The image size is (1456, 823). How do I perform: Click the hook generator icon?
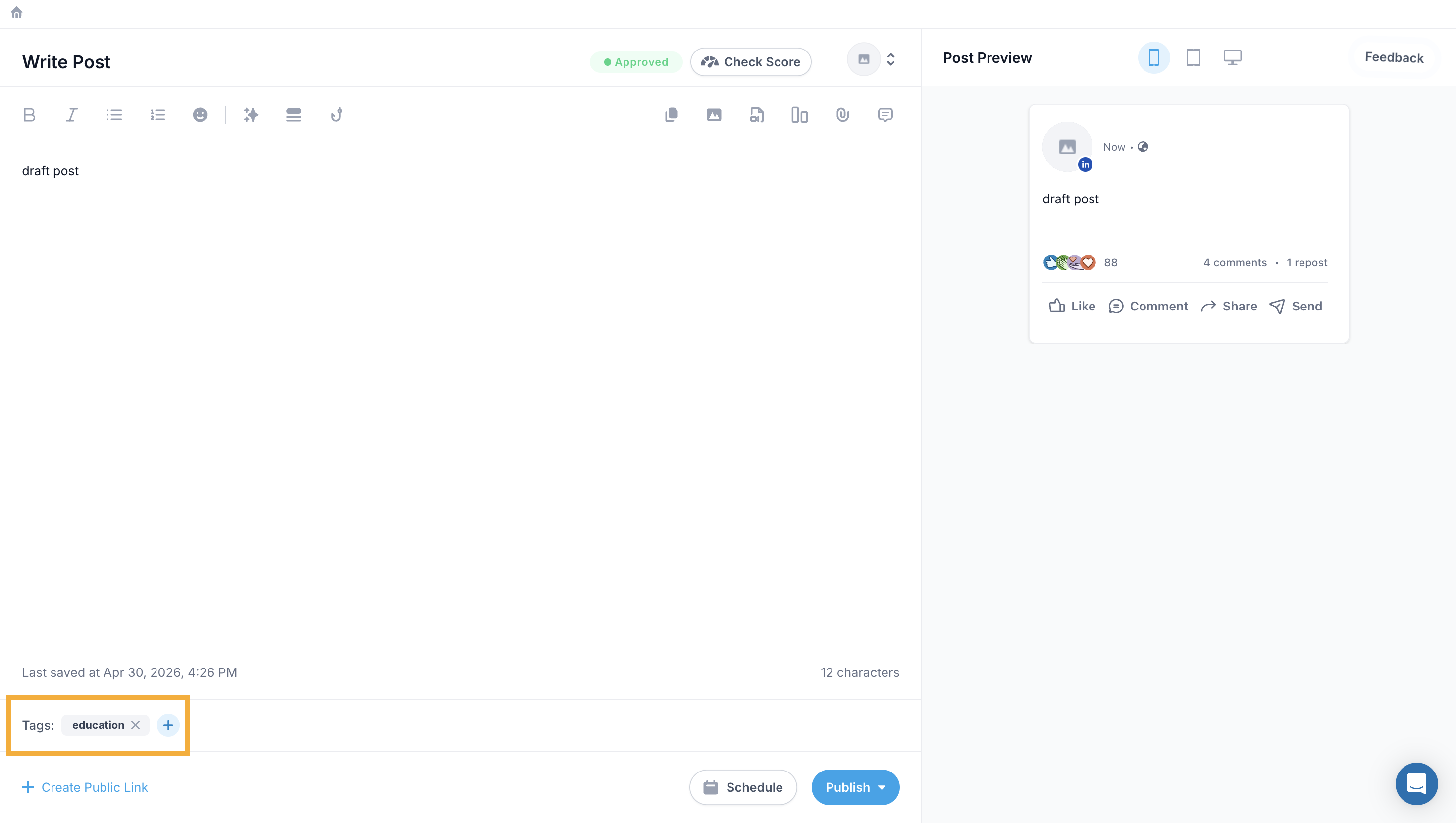coord(336,115)
